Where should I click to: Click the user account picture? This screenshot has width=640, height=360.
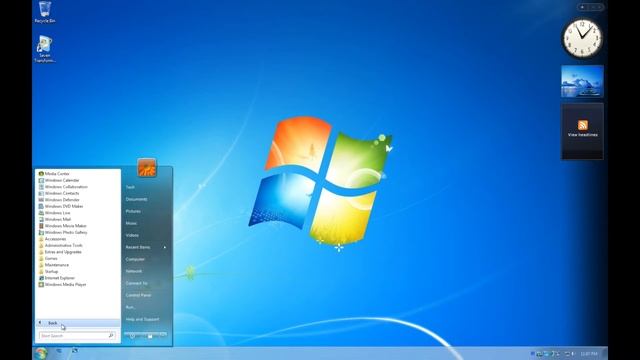[147, 167]
